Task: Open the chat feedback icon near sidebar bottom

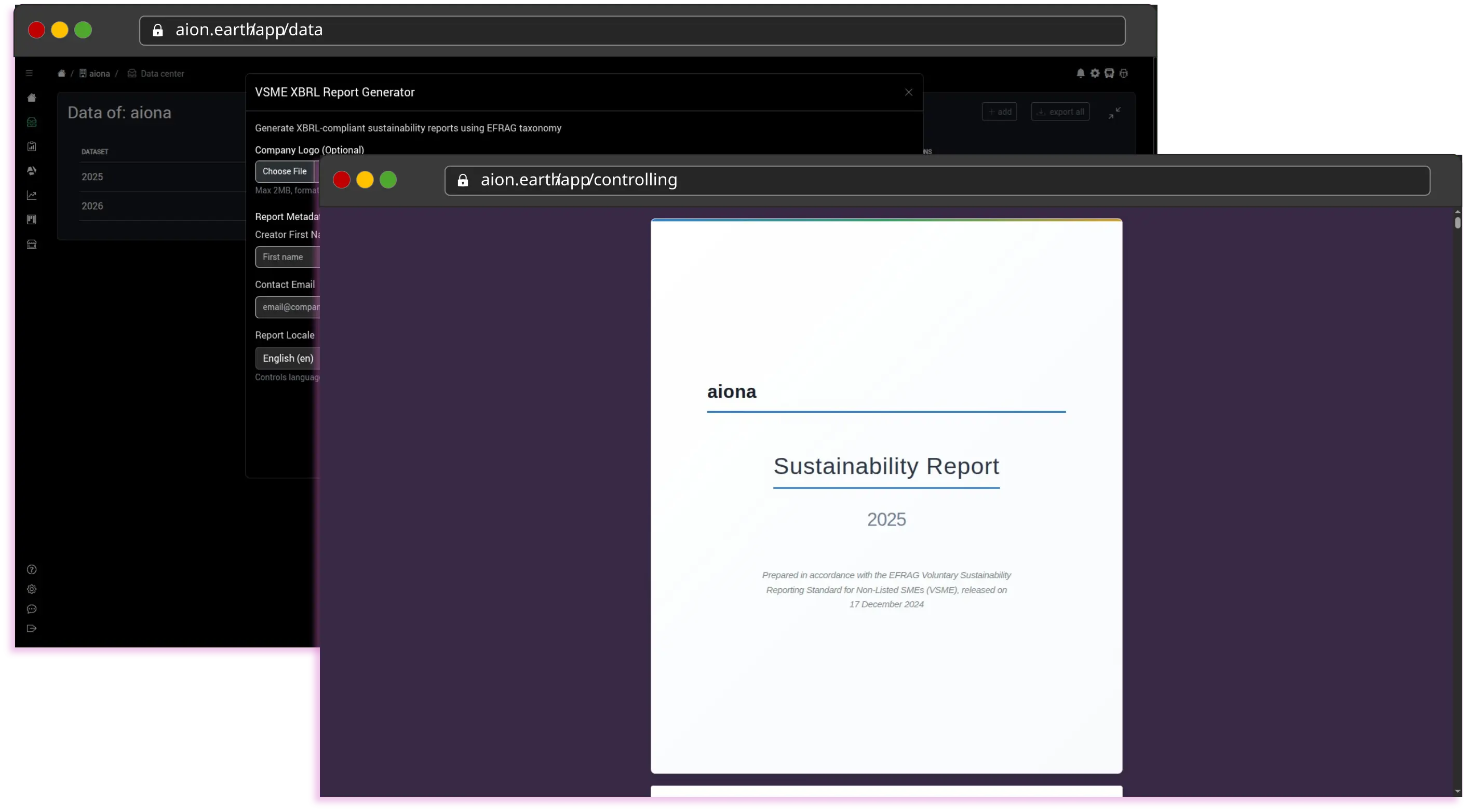Action: (31, 610)
